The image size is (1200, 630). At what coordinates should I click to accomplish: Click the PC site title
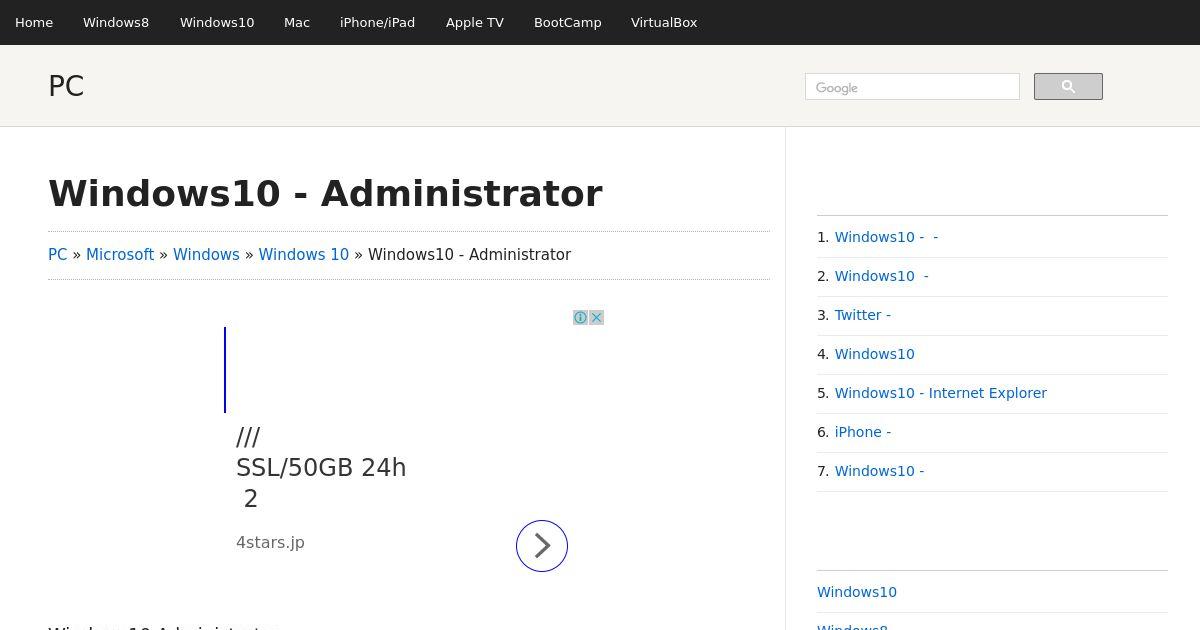66,86
